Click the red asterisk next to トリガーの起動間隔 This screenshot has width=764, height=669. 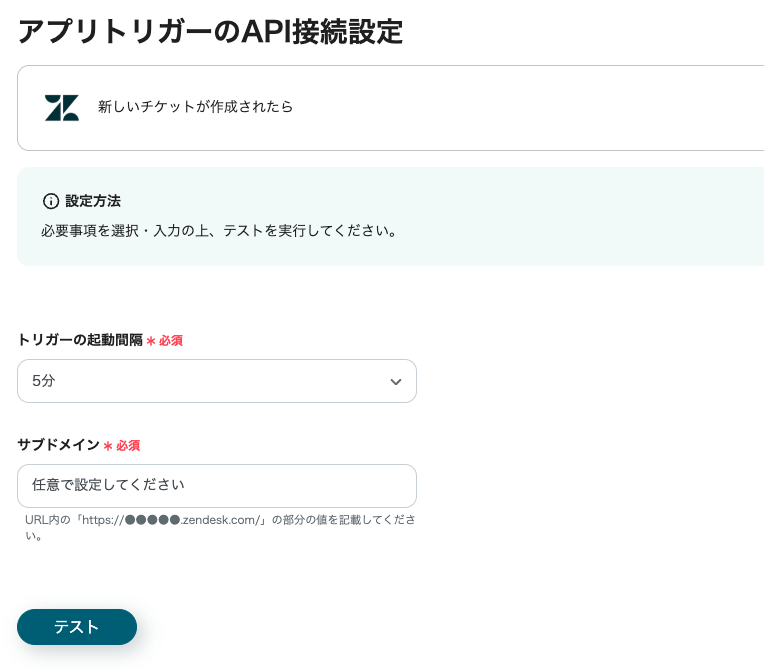pyautogui.click(x=151, y=341)
